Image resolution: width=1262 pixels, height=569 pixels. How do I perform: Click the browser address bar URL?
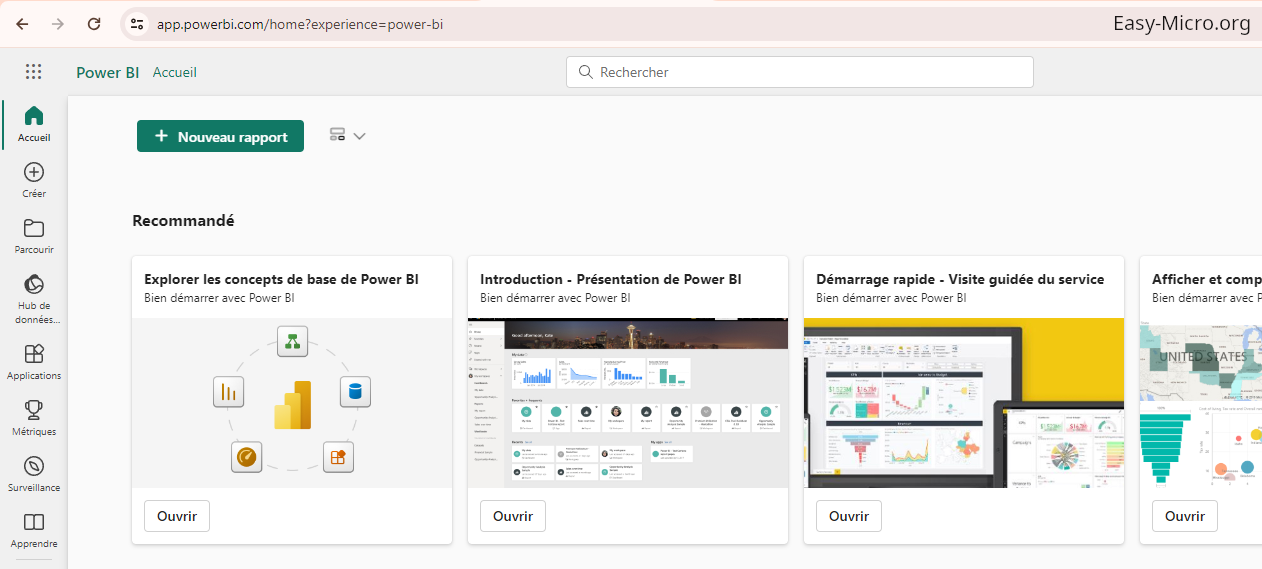(x=300, y=24)
